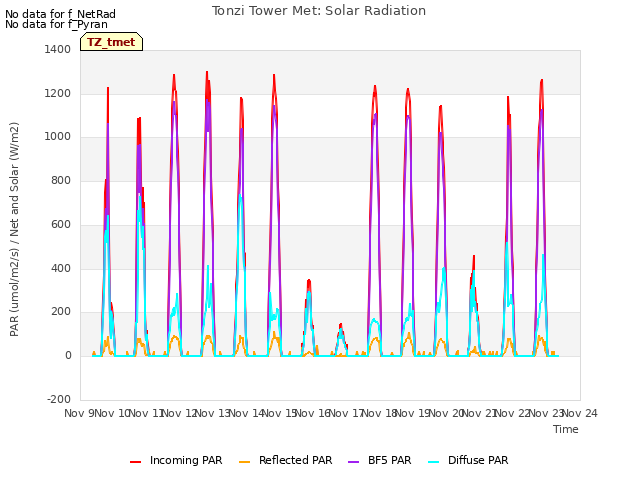Click the 600 y-axis tick label

[x=61, y=224]
